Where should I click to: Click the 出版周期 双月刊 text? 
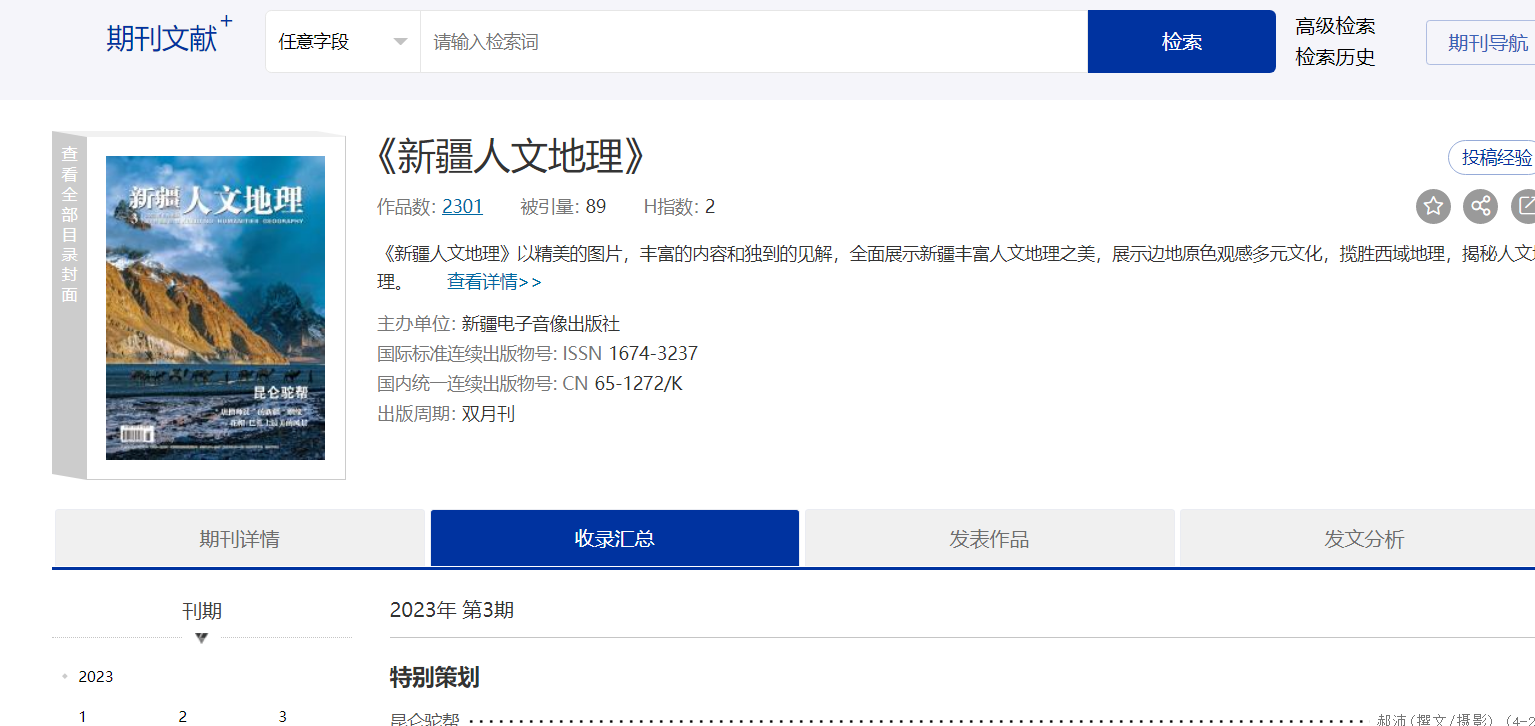tap(446, 414)
